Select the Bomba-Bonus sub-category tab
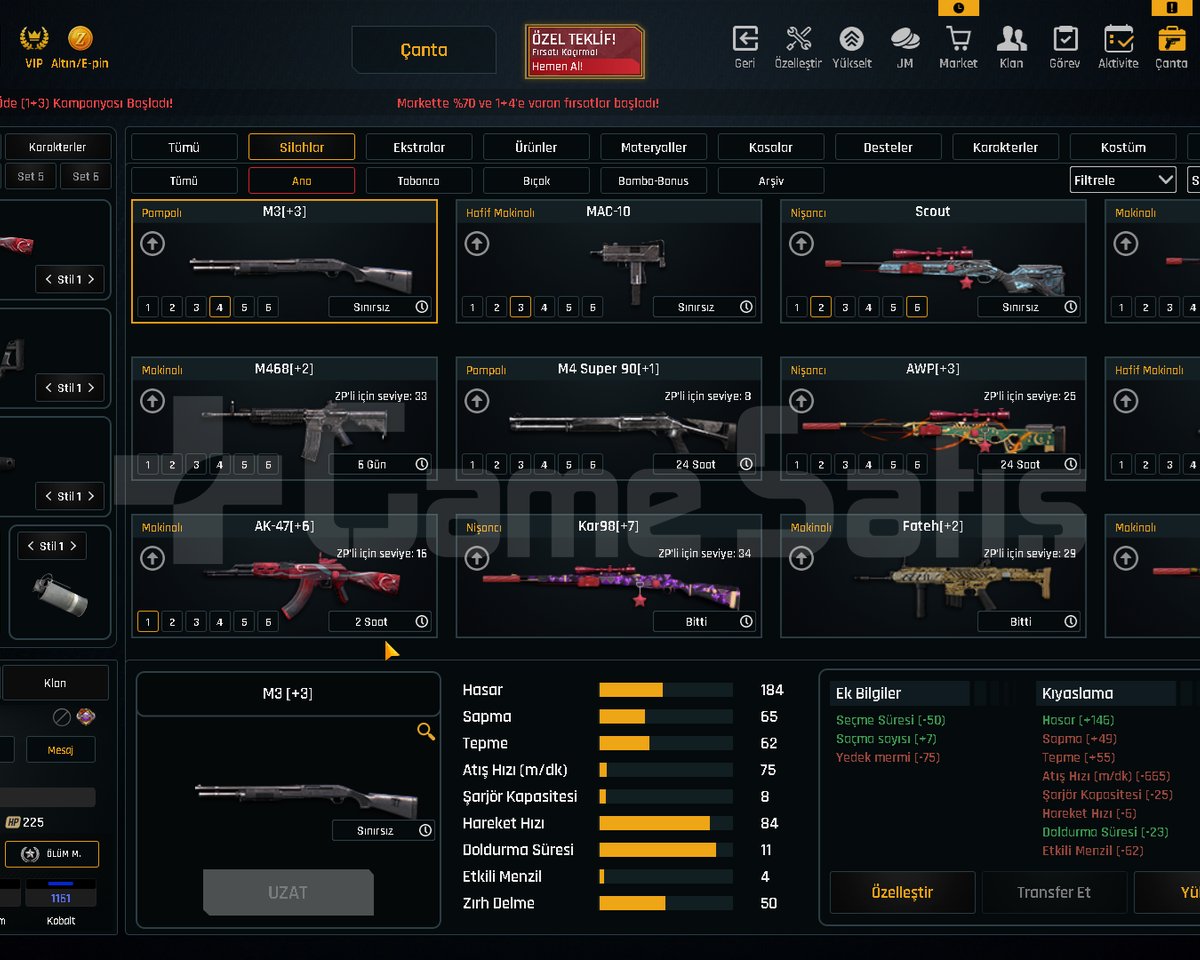Image resolution: width=1200 pixels, height=960 pixels. (x=654, y=181)
